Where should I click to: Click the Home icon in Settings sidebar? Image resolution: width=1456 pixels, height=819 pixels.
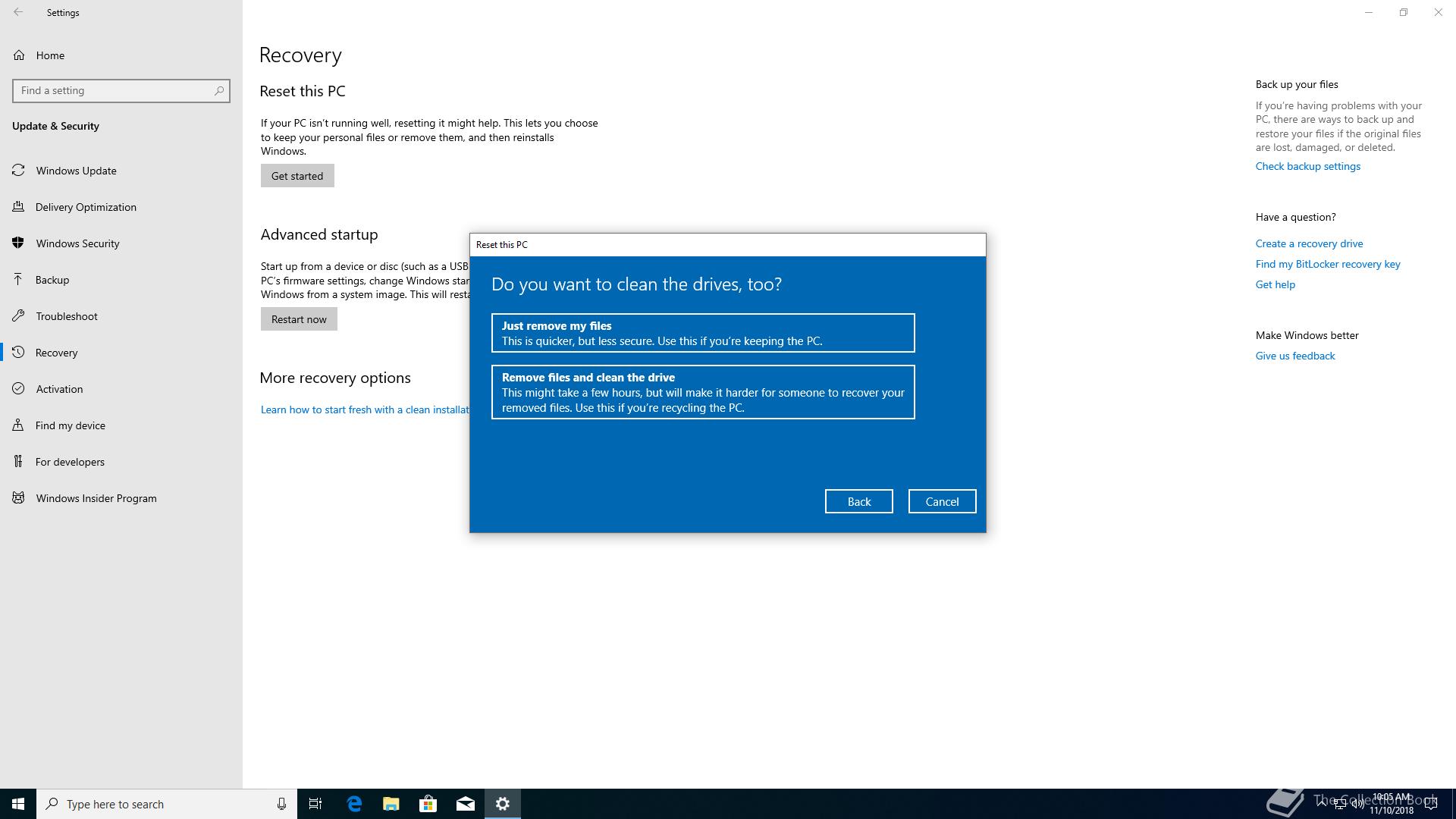click(x=19, y=55)
